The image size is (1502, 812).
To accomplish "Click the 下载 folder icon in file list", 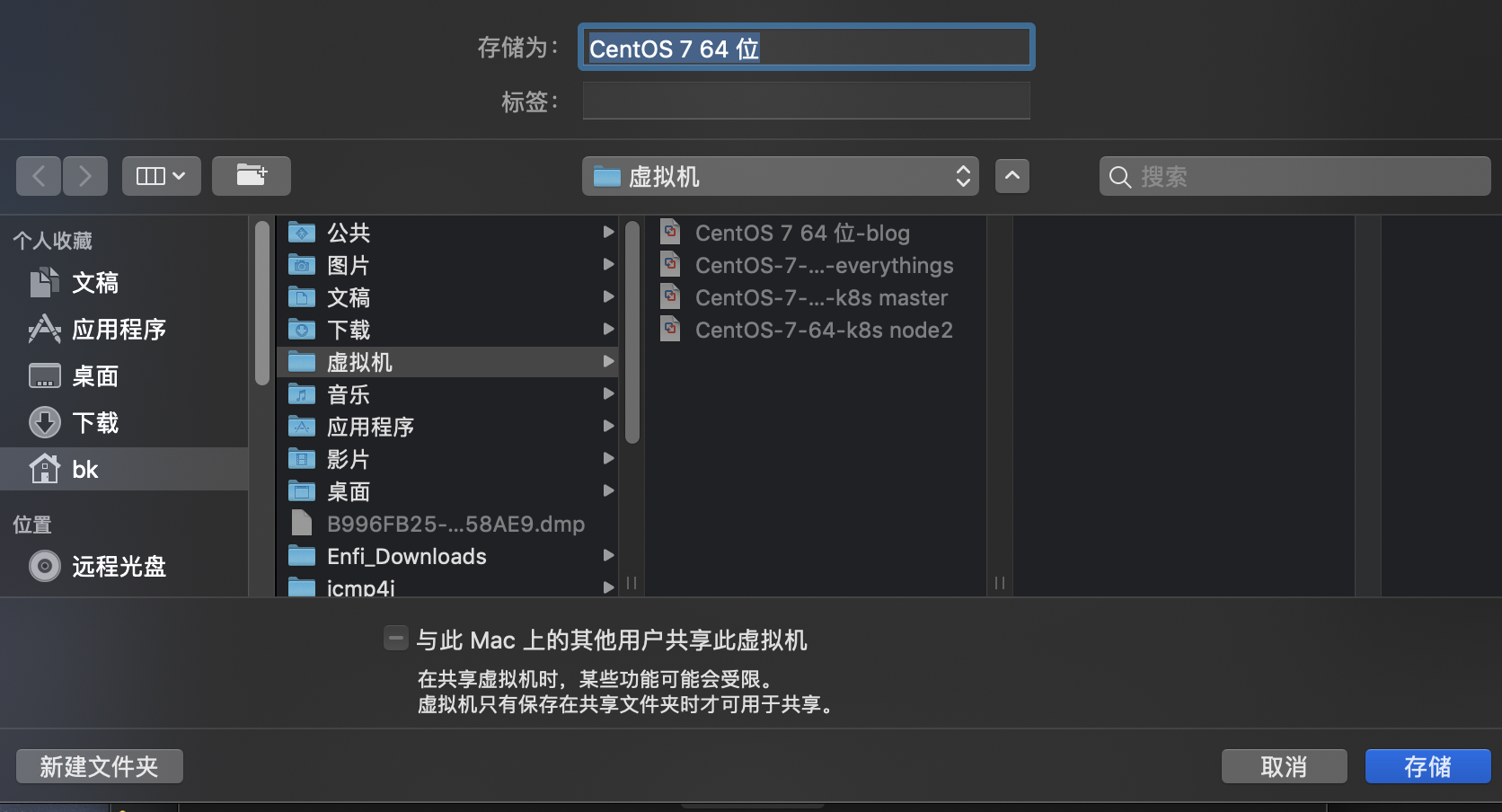I will pyautogui.click(x=302, y=330).
